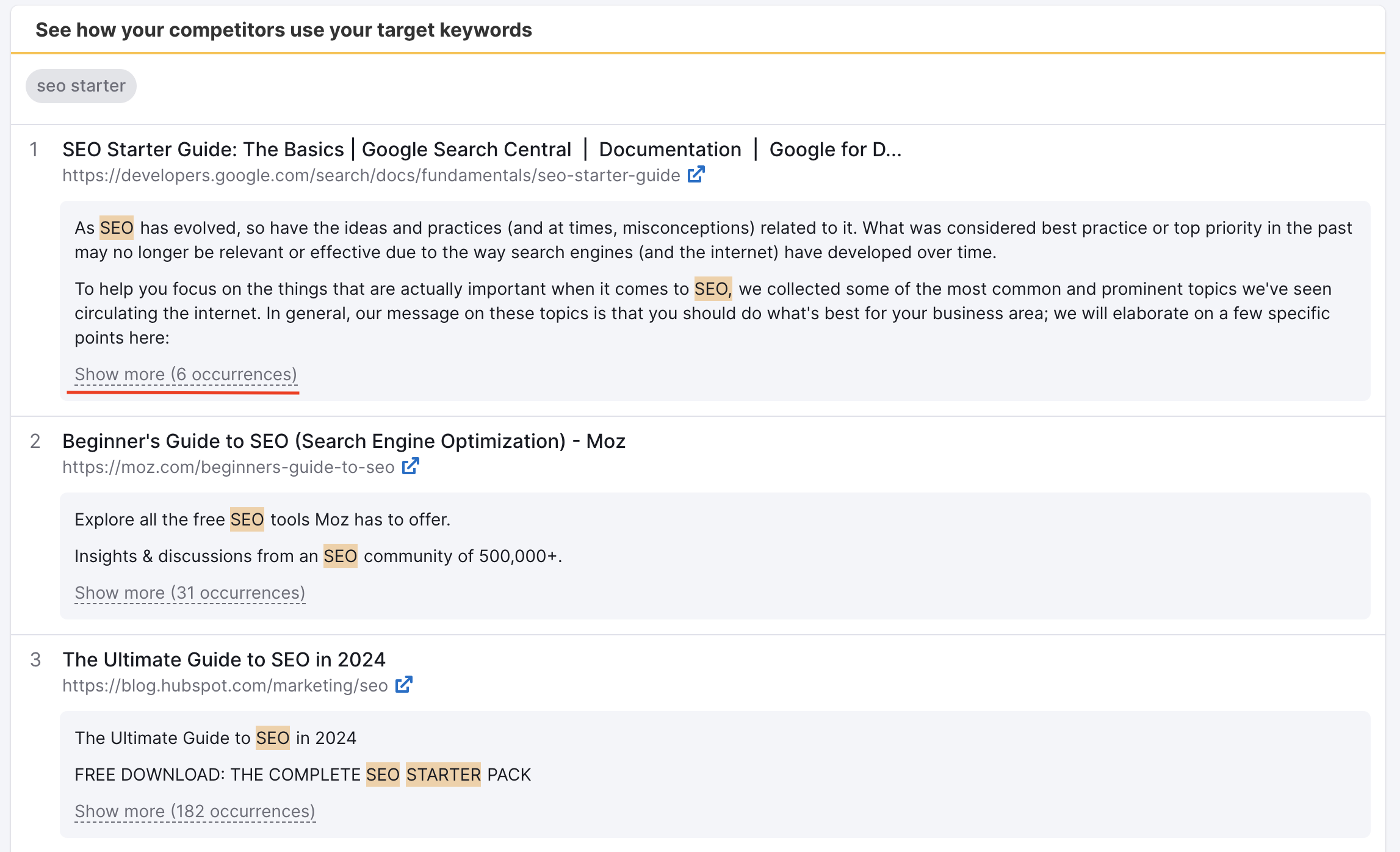Screen dimensions: 1400x852
Task: Expand 'Show more (6 occurrences)' for Google result
Action: coord(186,374)
